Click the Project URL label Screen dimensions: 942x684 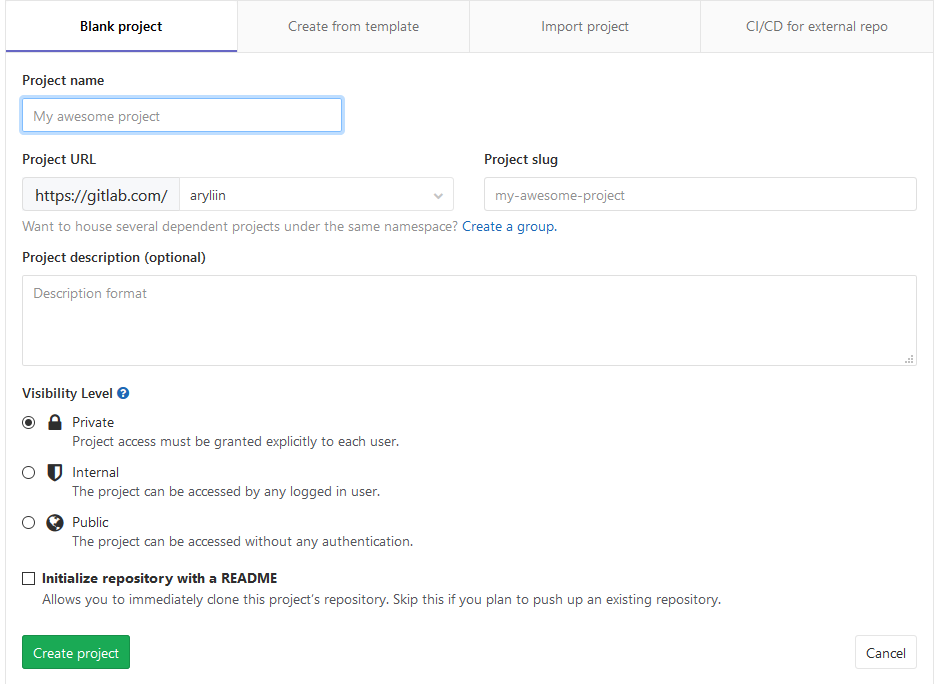pyautogui.click(x=59, y=159)
